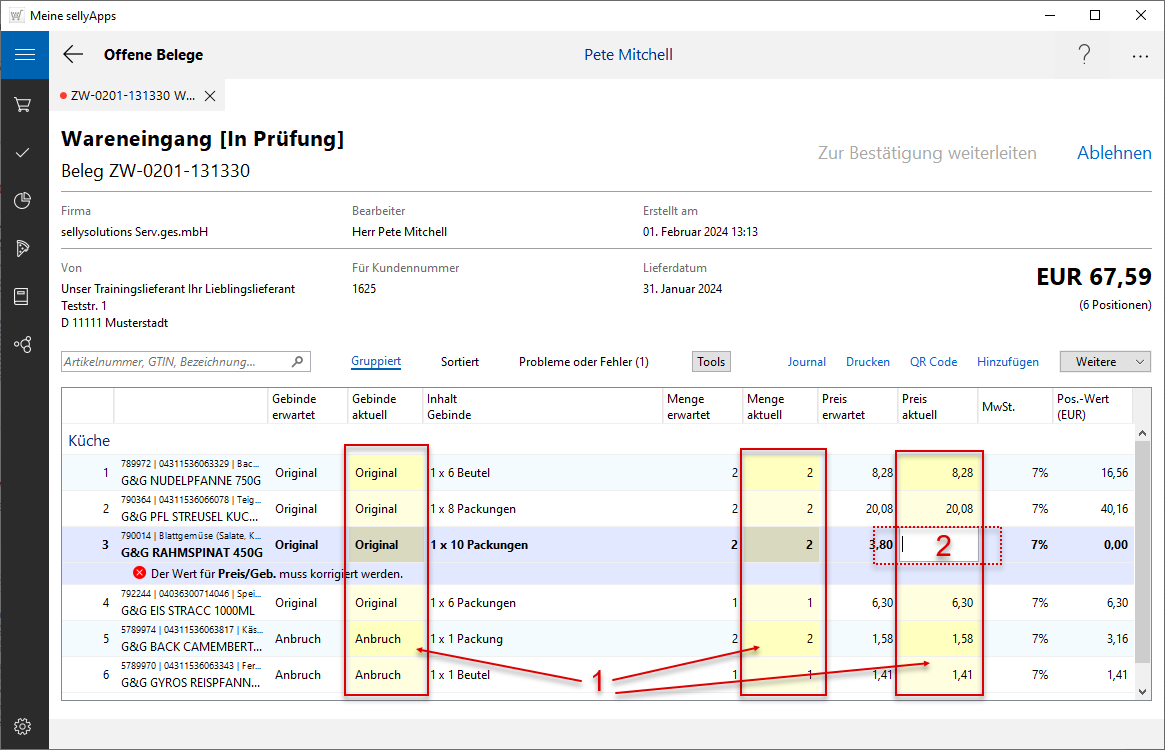Close the ZW-0201-131330 document tab
This screenshot has height=750, width=1165.
(x=210, y=96)
